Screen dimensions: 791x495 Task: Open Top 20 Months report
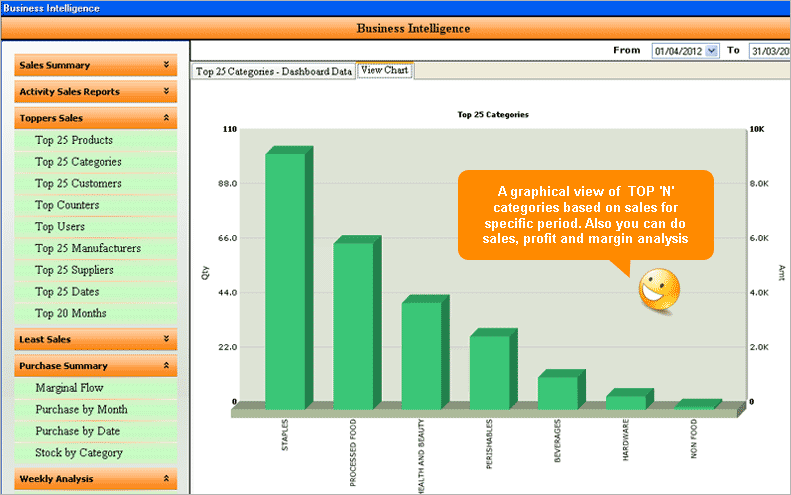click(70, 313)
